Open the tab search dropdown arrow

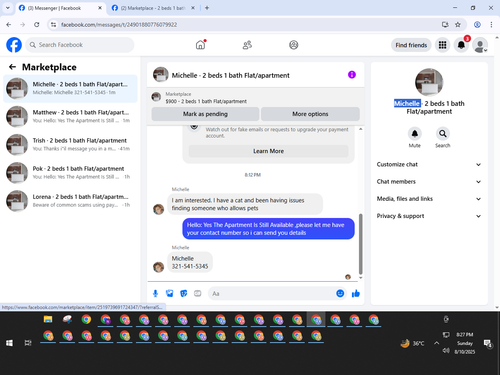8,8
